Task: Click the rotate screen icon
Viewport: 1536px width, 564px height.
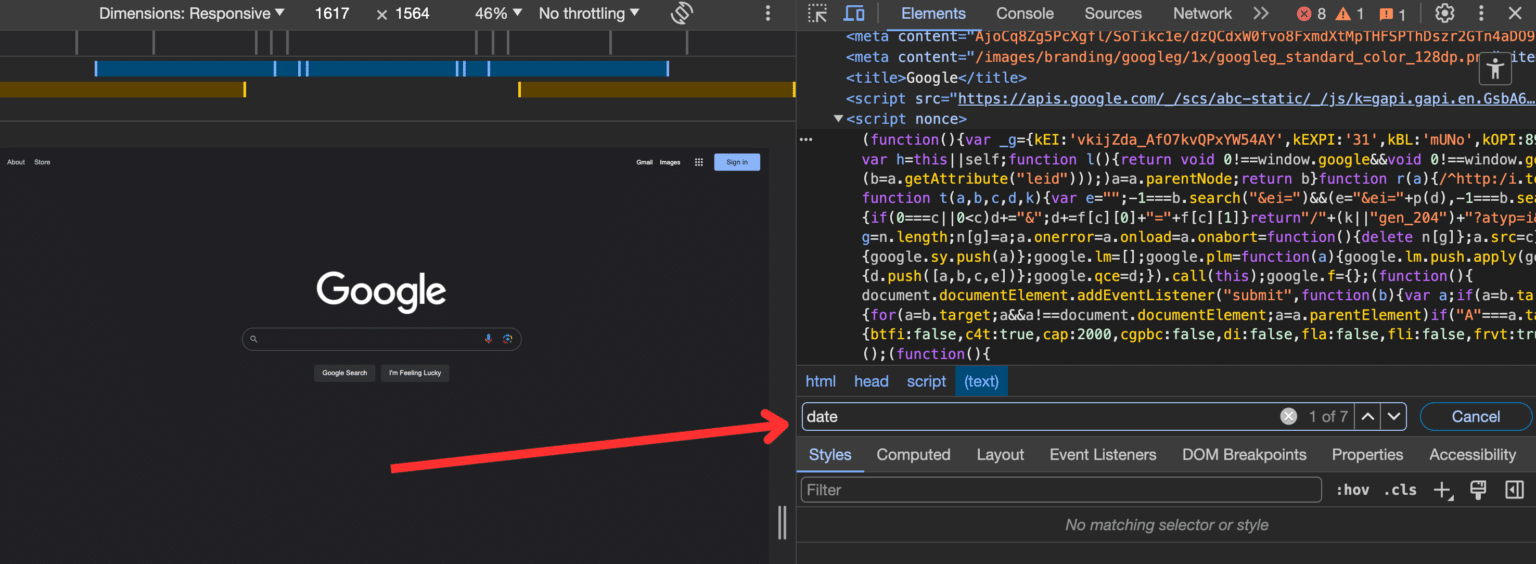Action: [682, 13]
